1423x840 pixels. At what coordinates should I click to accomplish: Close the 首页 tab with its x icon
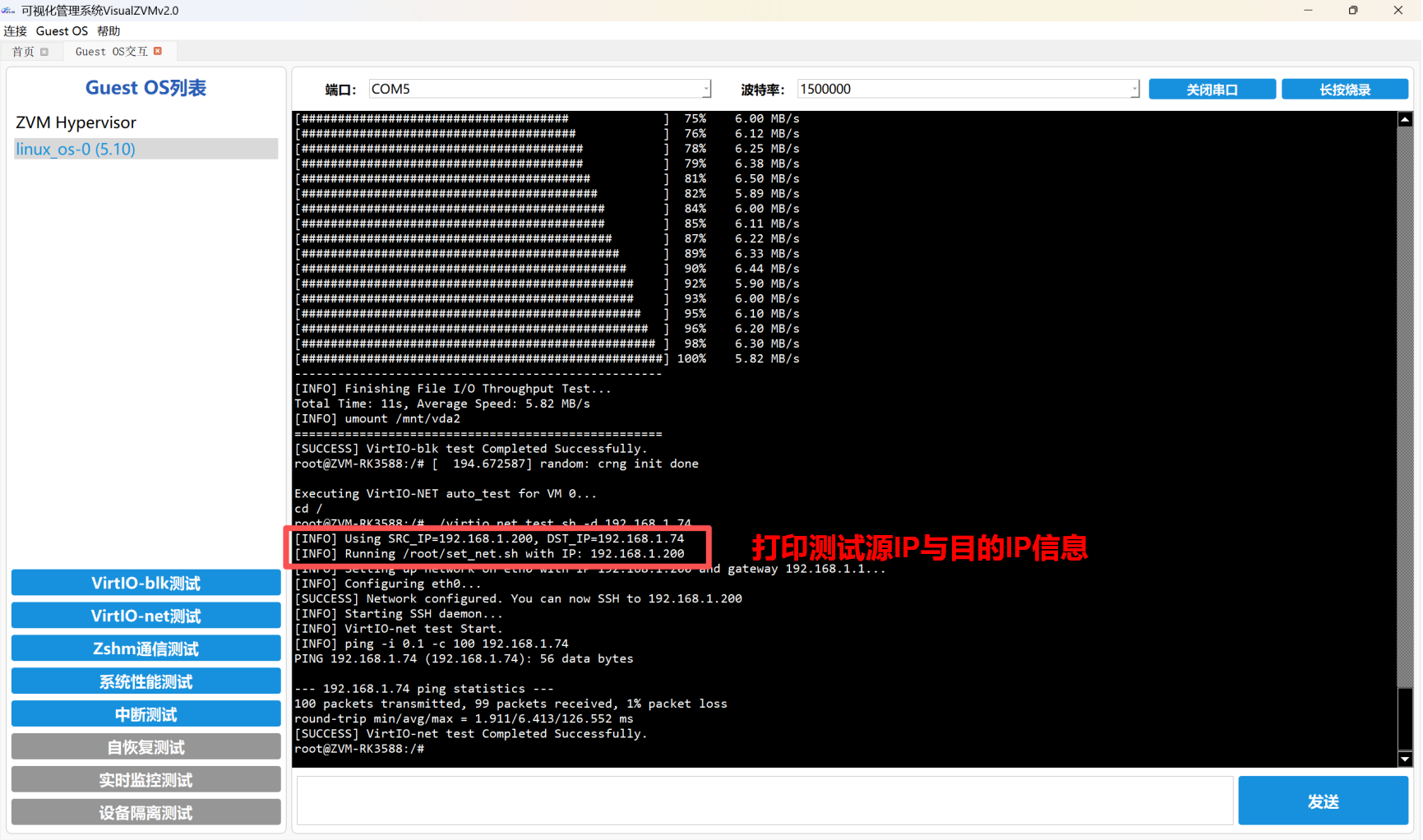(44, 52)
